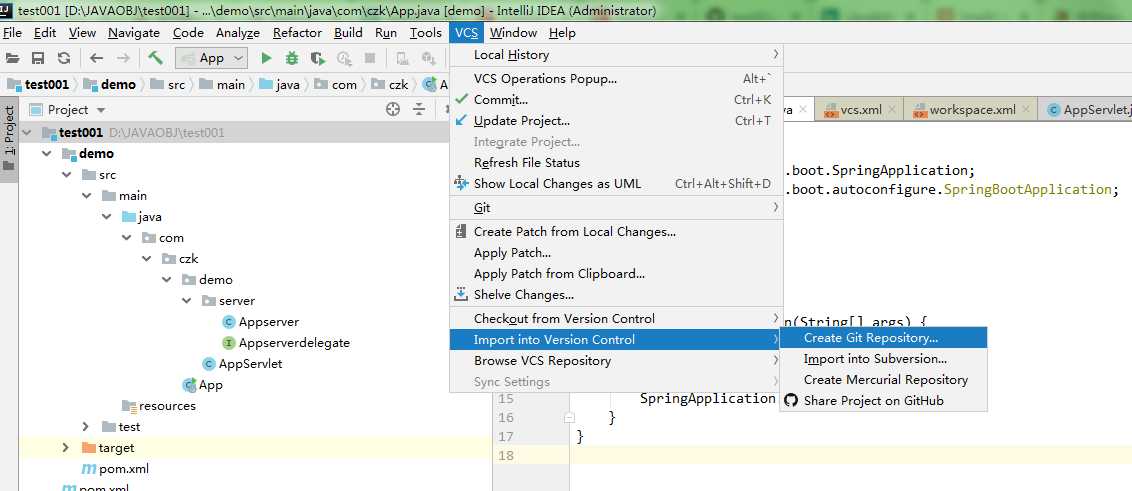
Task: Select VCS Operations Popup entry
Action: point(616,79)
